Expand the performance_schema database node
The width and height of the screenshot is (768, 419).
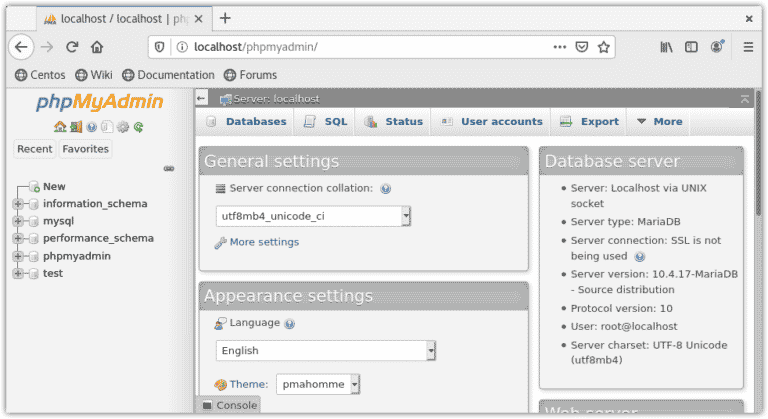click(17, 239)
